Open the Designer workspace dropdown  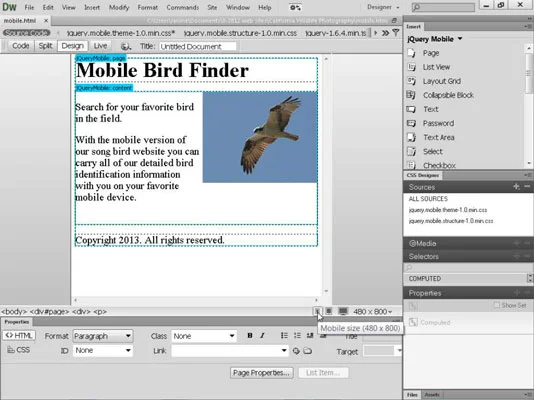coord(383,7)
